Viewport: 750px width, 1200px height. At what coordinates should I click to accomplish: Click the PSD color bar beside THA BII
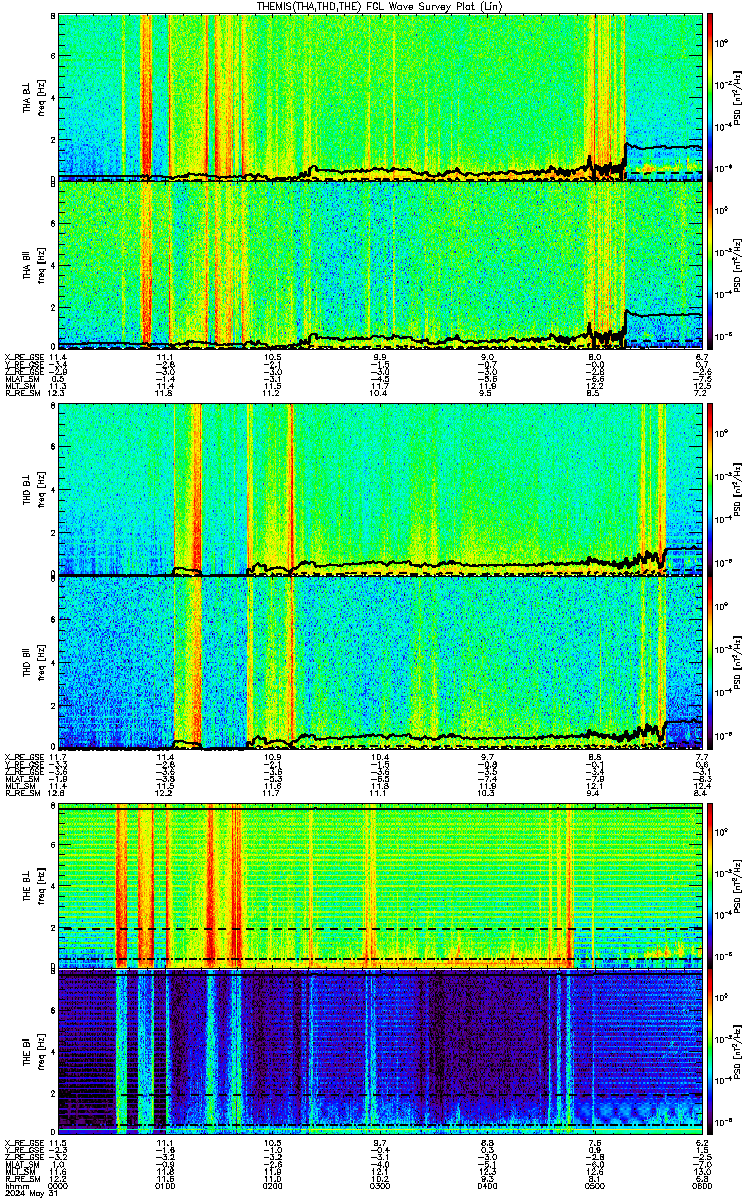[x=711, y=265]
